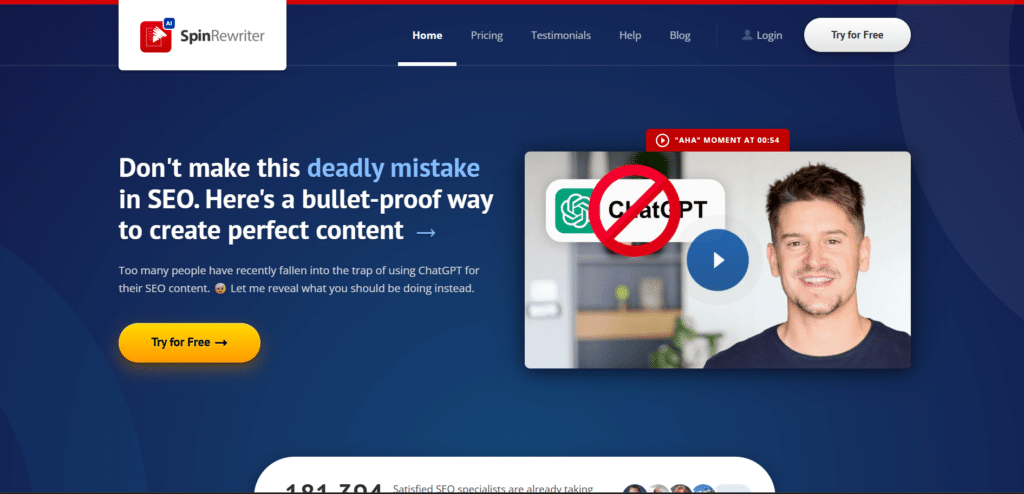The height and width of the screenshot is (494, 1024).
Task: Click the SpinRewriter logo
Action: point(202,35)
